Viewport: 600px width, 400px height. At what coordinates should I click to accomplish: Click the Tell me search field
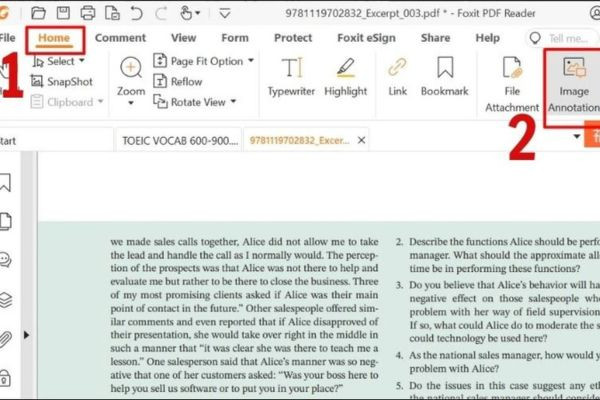click(x=562, y=38)
